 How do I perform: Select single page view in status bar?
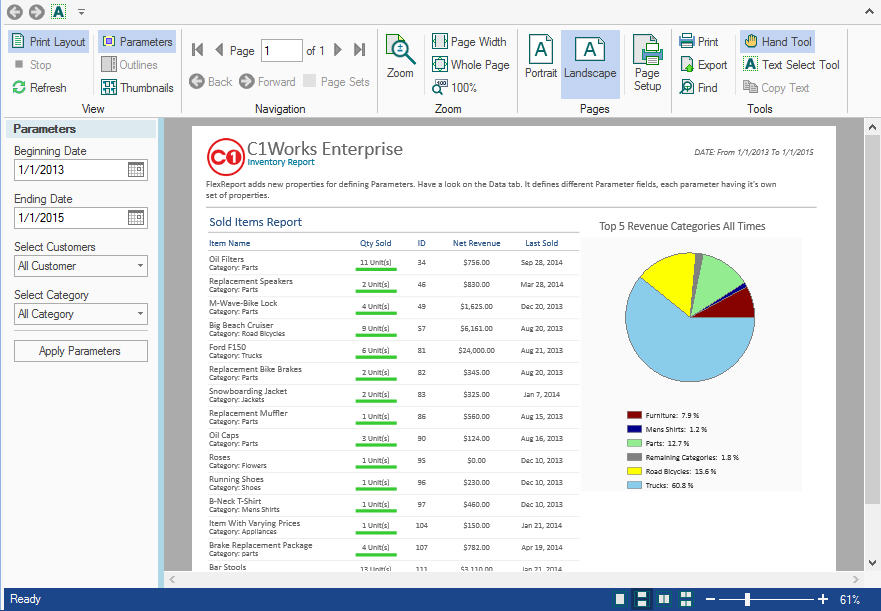(x=620, y=600)
